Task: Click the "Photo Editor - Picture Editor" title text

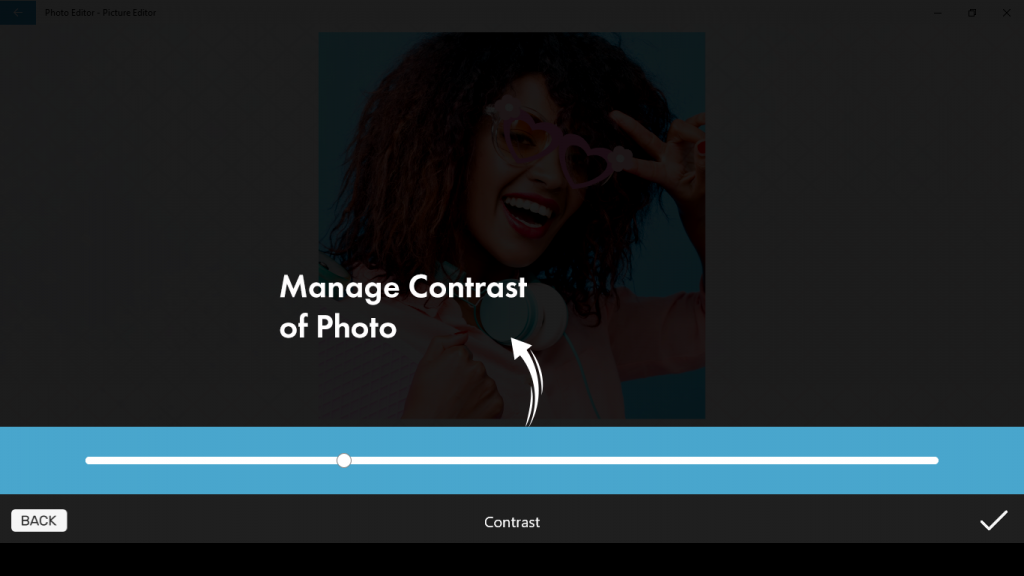Action: click(101, 12)
